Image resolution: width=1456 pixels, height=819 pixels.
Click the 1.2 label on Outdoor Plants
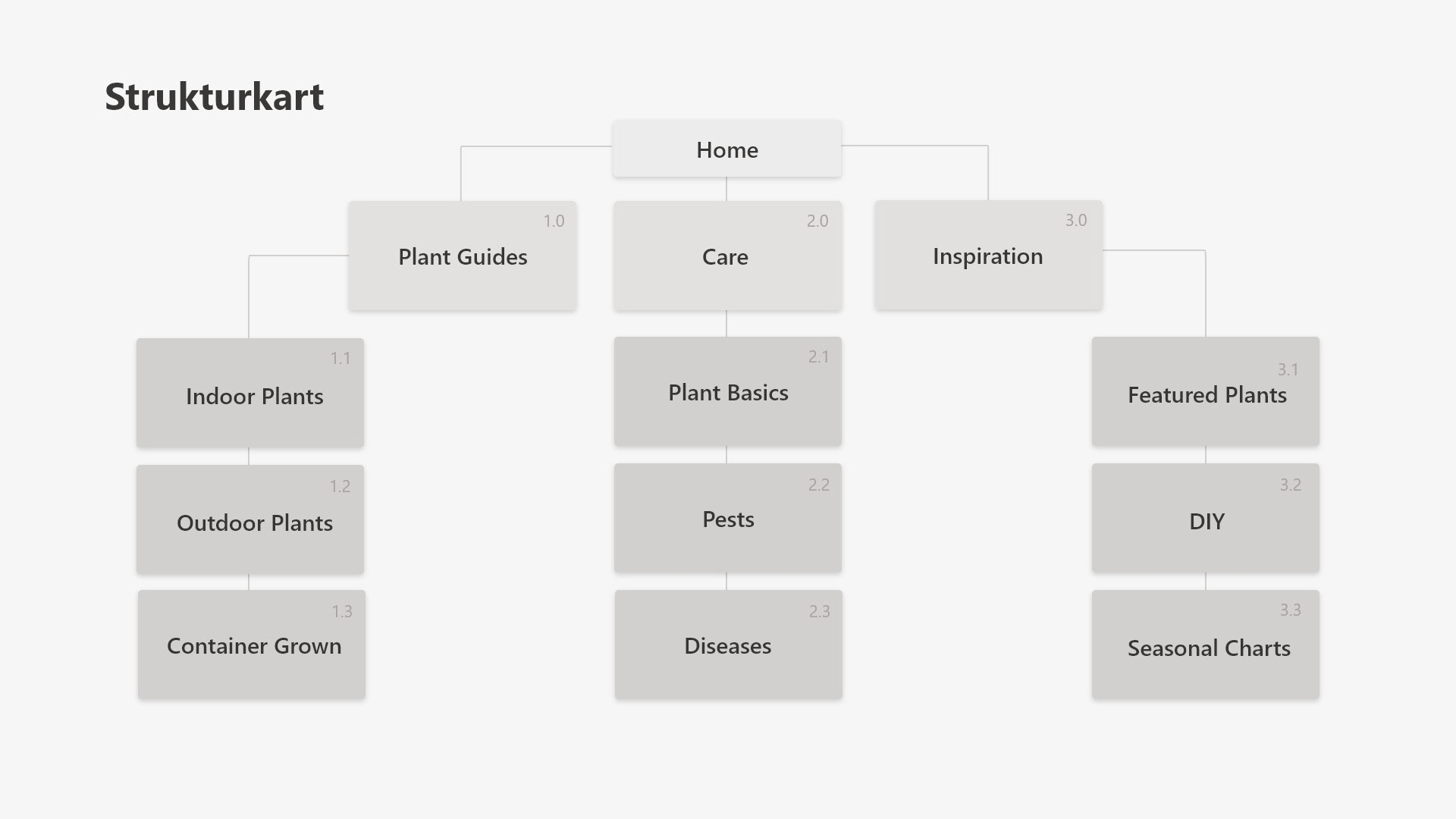340,486
